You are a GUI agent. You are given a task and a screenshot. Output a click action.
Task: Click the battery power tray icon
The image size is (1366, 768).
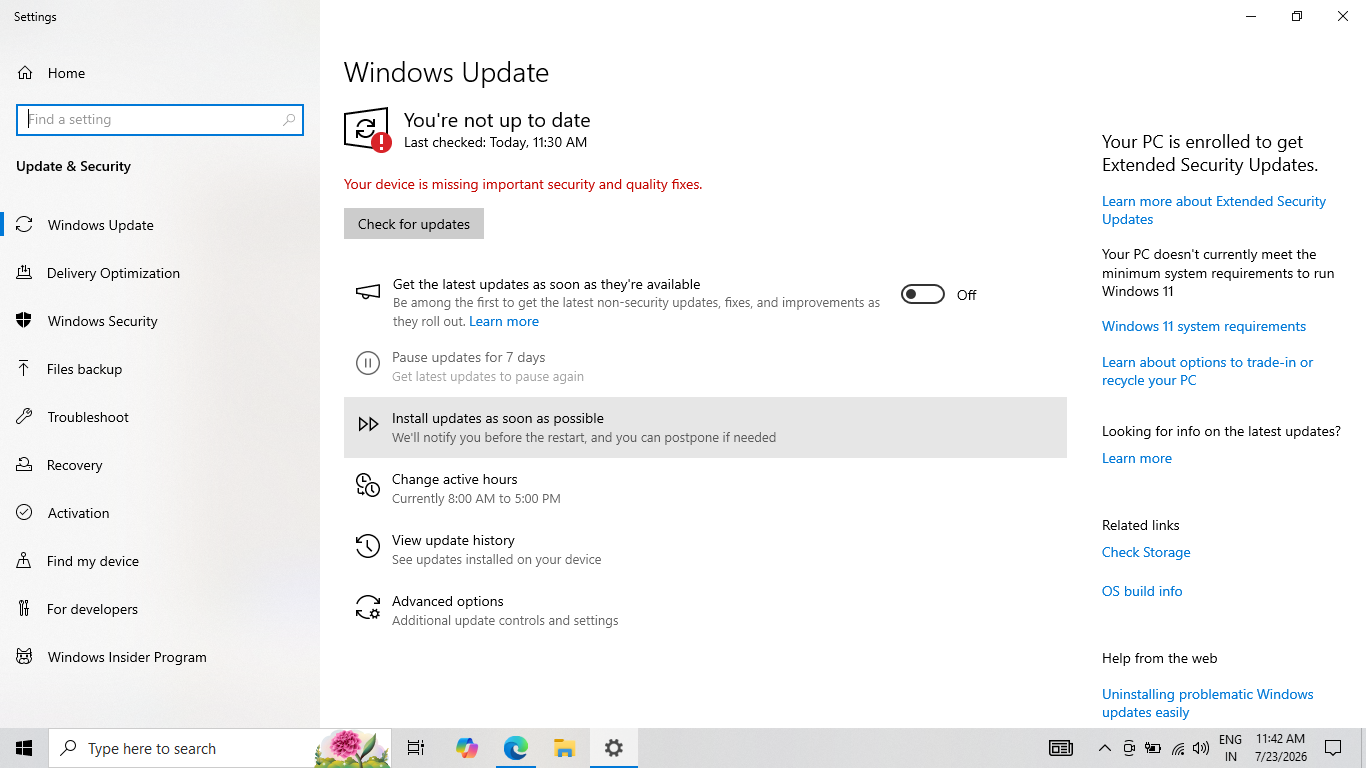[x=1153, y=748]
